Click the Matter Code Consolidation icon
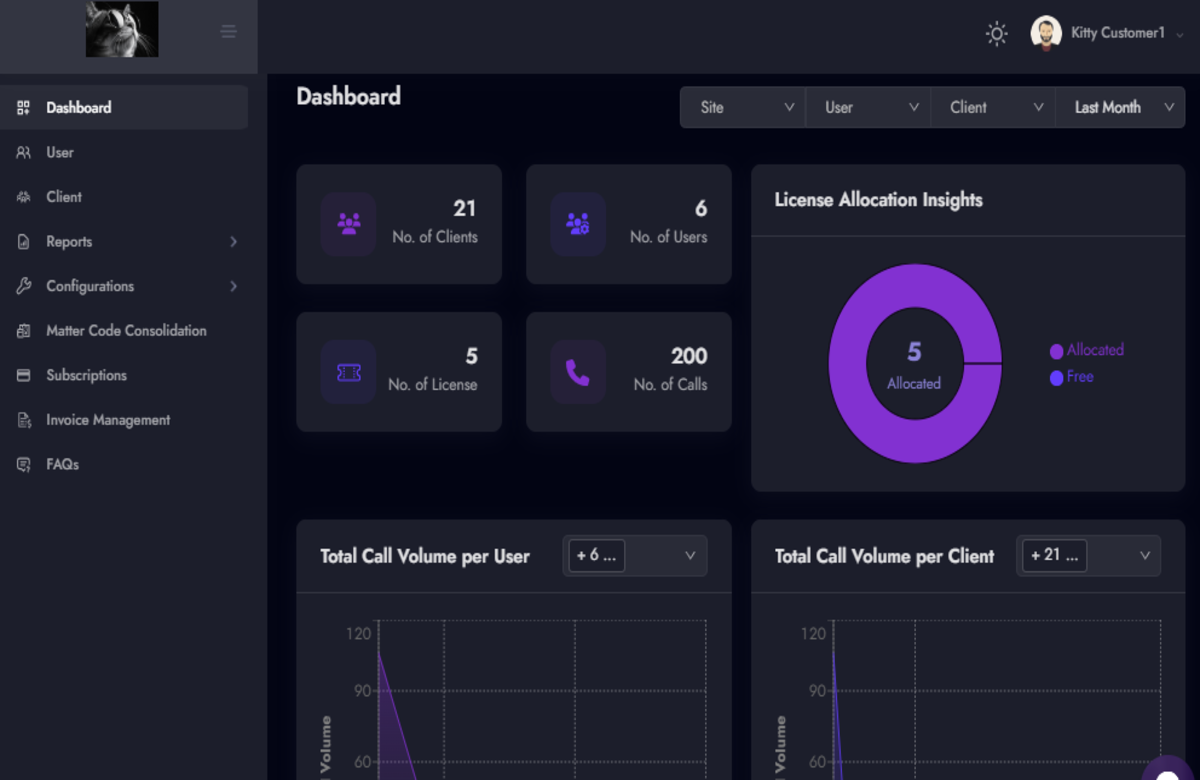Screen dimensions: 1200x780 pyautogui.click(x=24, y=331)
